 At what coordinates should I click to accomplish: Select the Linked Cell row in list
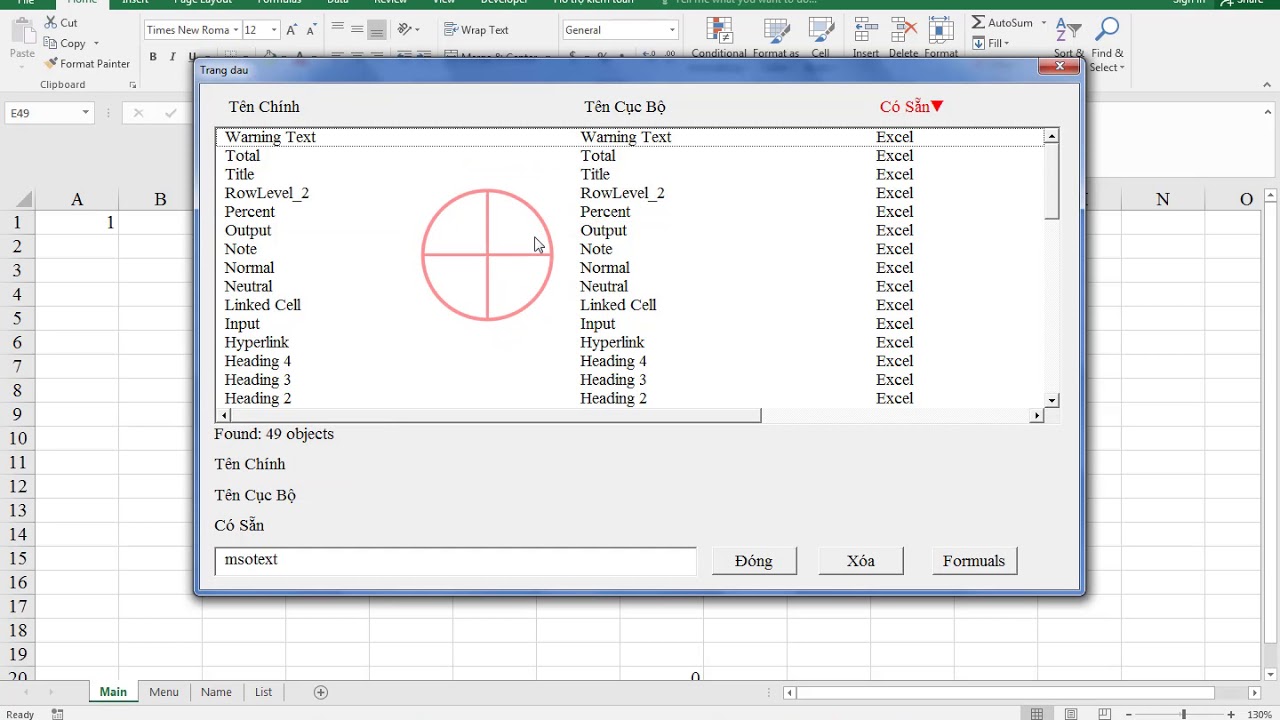pyautogui.click(x=630, y=305)
